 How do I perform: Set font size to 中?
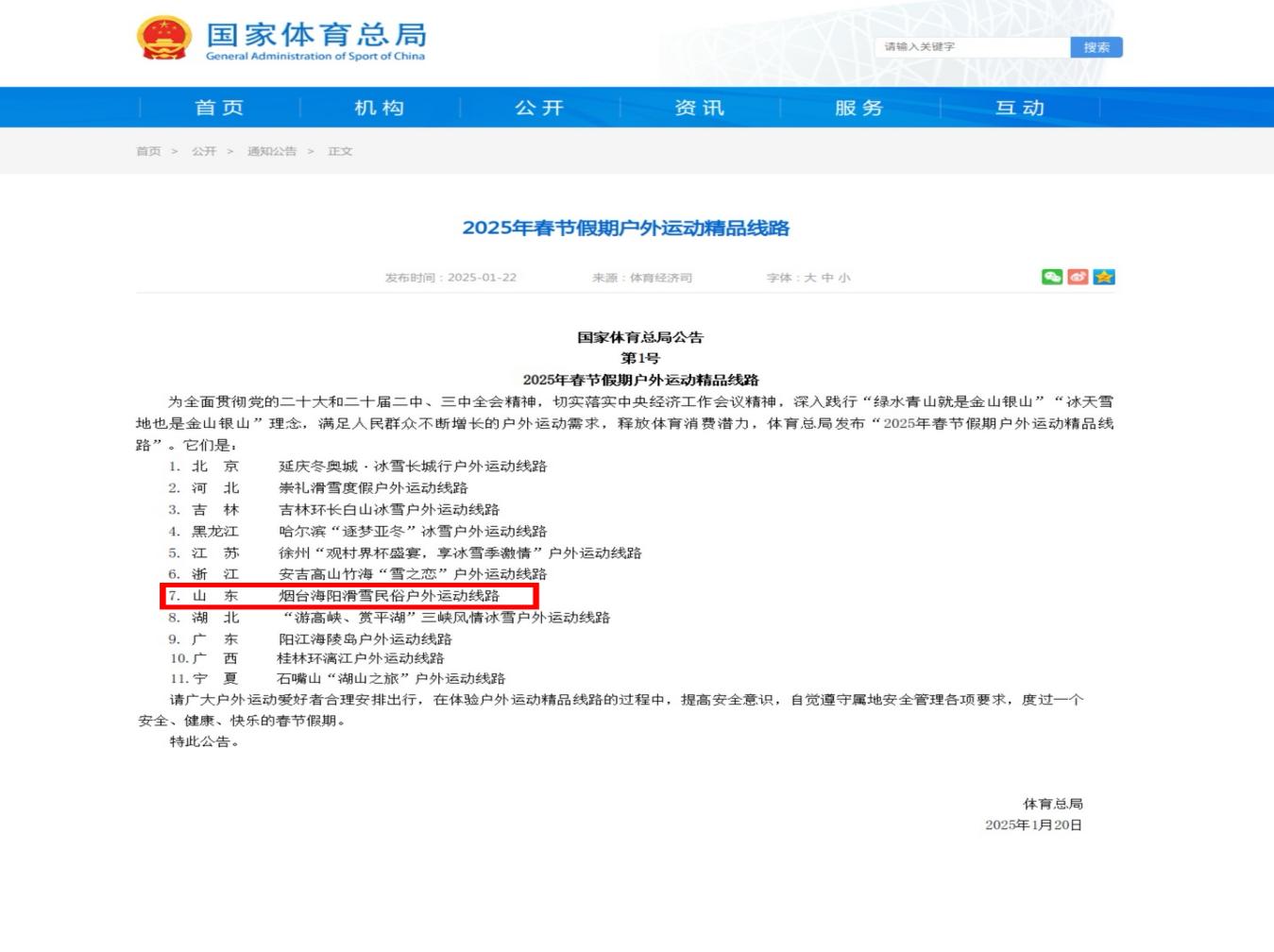pyautogui.click(x=827, y=278)
